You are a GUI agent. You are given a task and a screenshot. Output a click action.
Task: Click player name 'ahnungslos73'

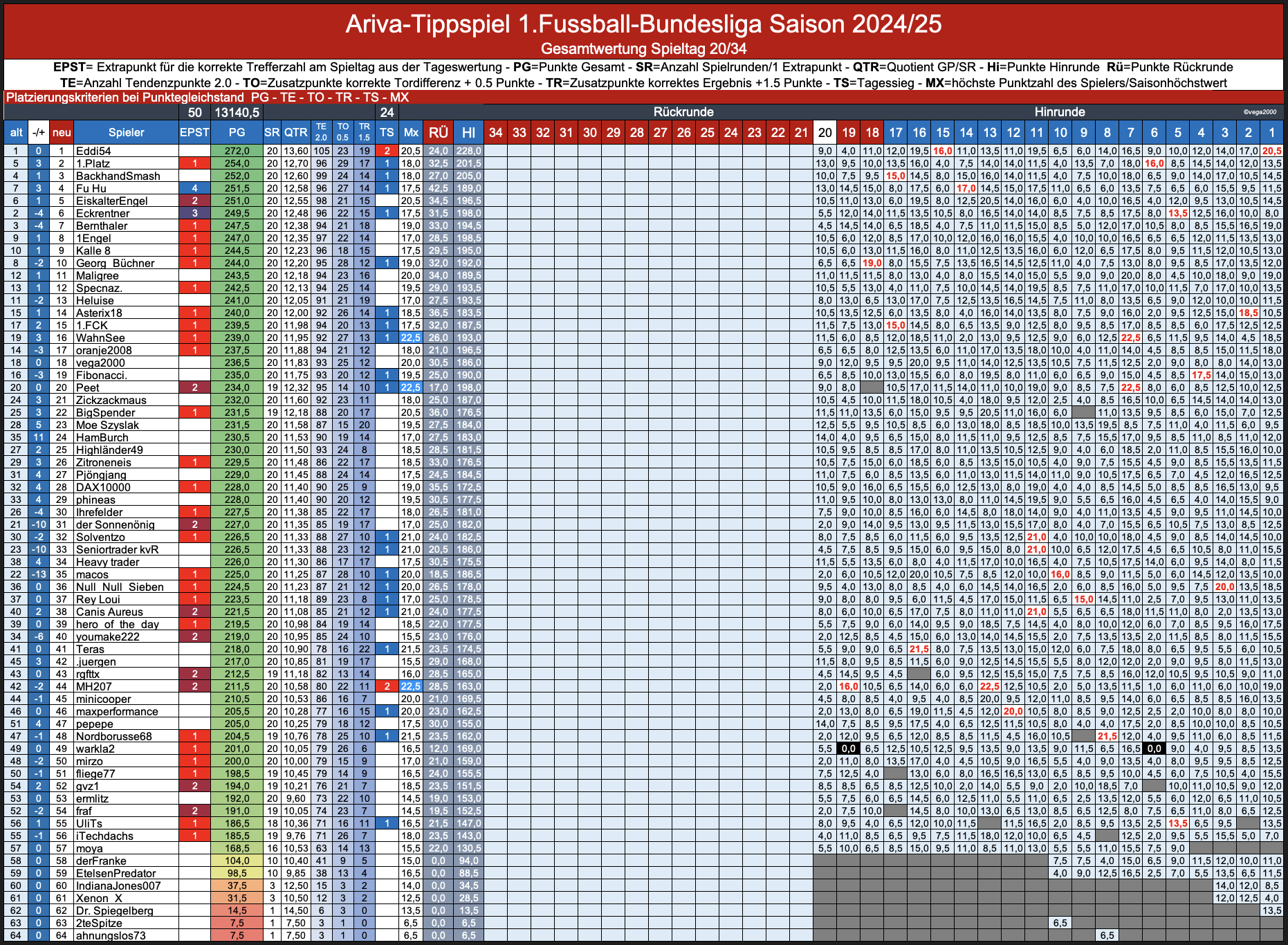pos(111,935)
